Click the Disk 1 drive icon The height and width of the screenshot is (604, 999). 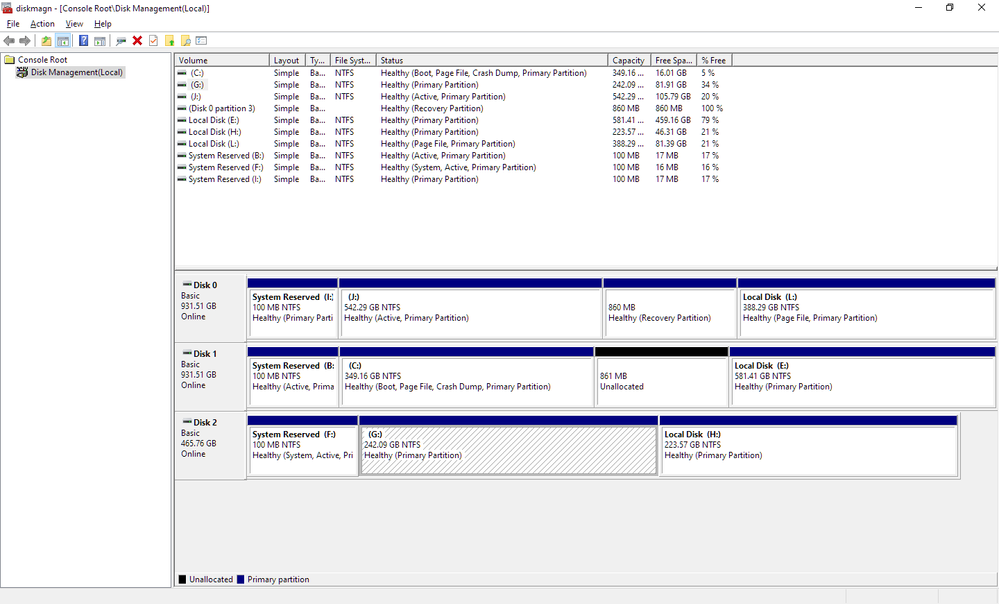click(x=187, y=353)
